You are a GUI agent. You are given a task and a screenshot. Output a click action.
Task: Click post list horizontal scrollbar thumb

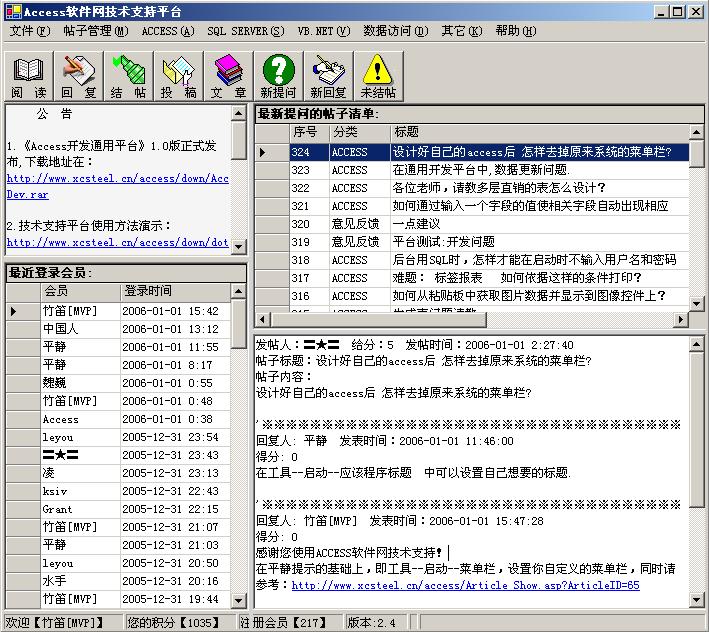tap(378, 320)
